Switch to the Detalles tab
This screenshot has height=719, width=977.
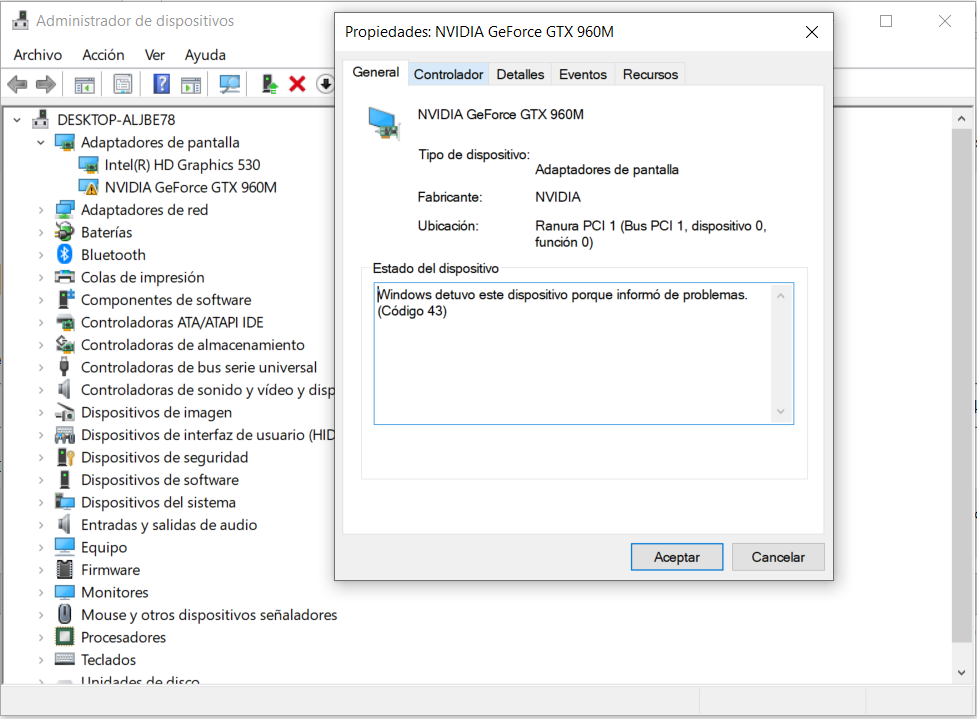(520, 74)
